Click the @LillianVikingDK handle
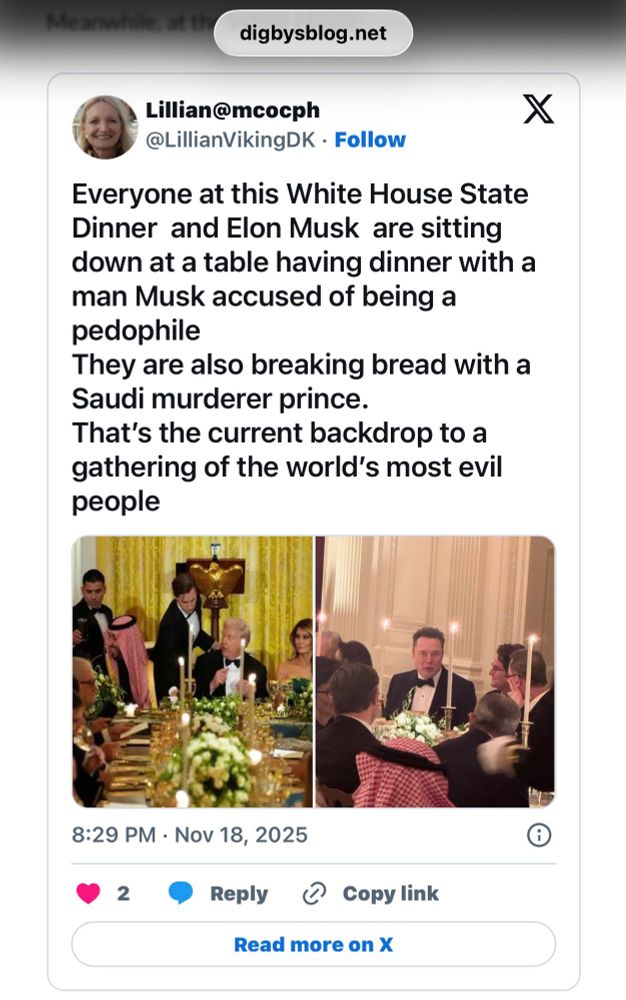 coord(231,140)
